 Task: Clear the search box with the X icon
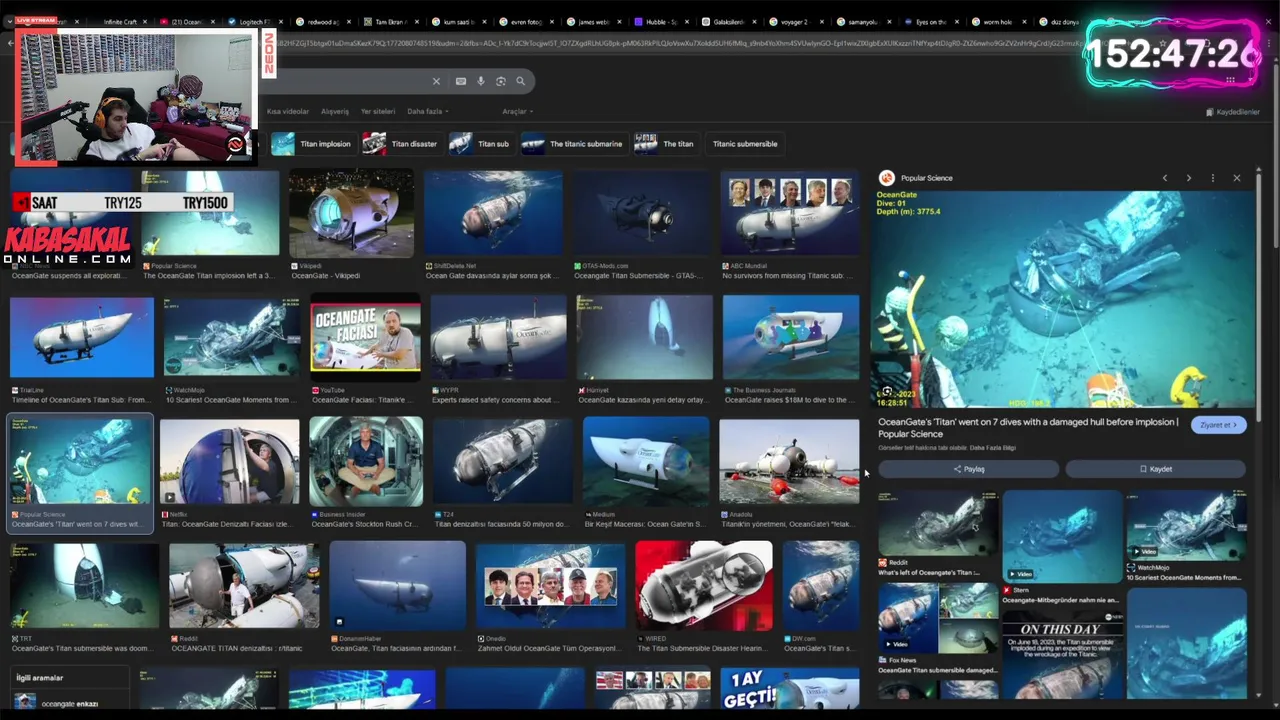(436, 81)
